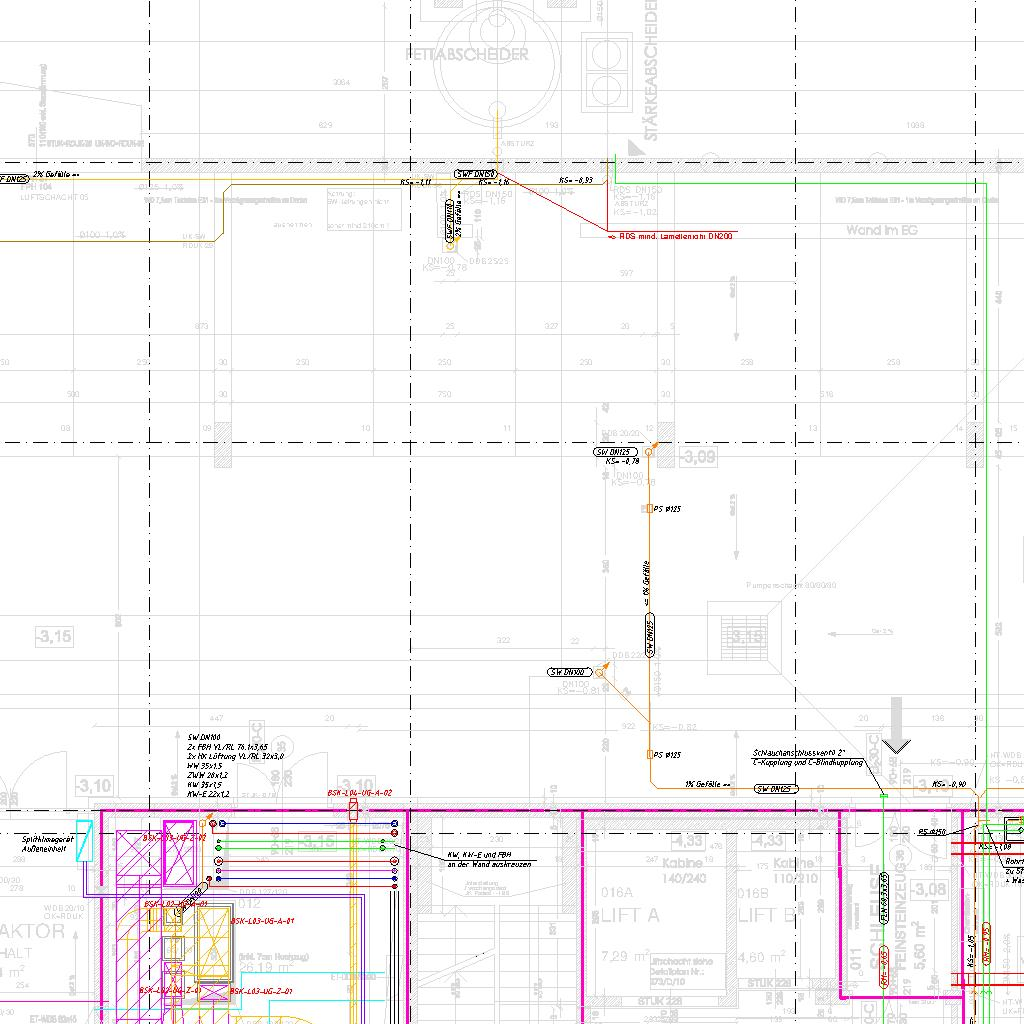Select the 1% Gefälle slope note
This screenshot has width=1024, height=1024.
tap(707, 784)
